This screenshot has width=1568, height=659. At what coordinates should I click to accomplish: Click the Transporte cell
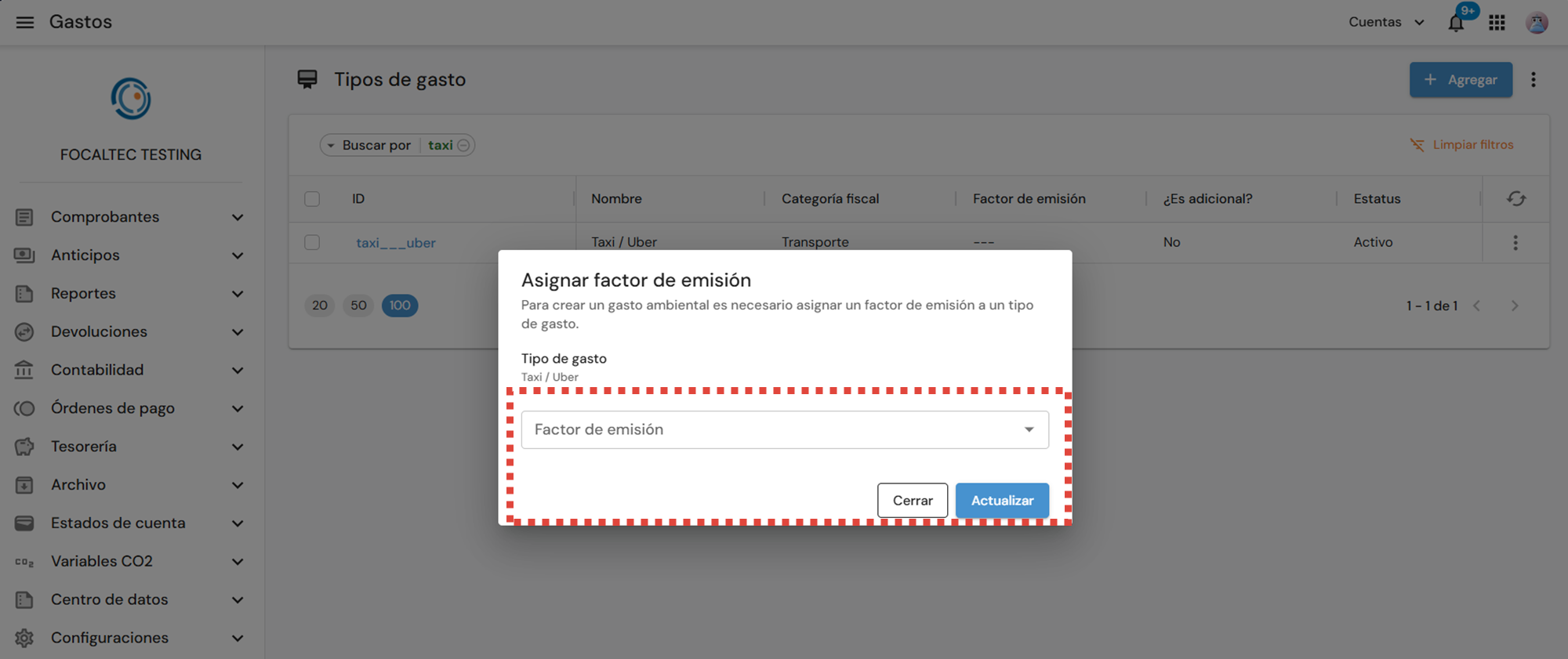(x=815, y=243)
